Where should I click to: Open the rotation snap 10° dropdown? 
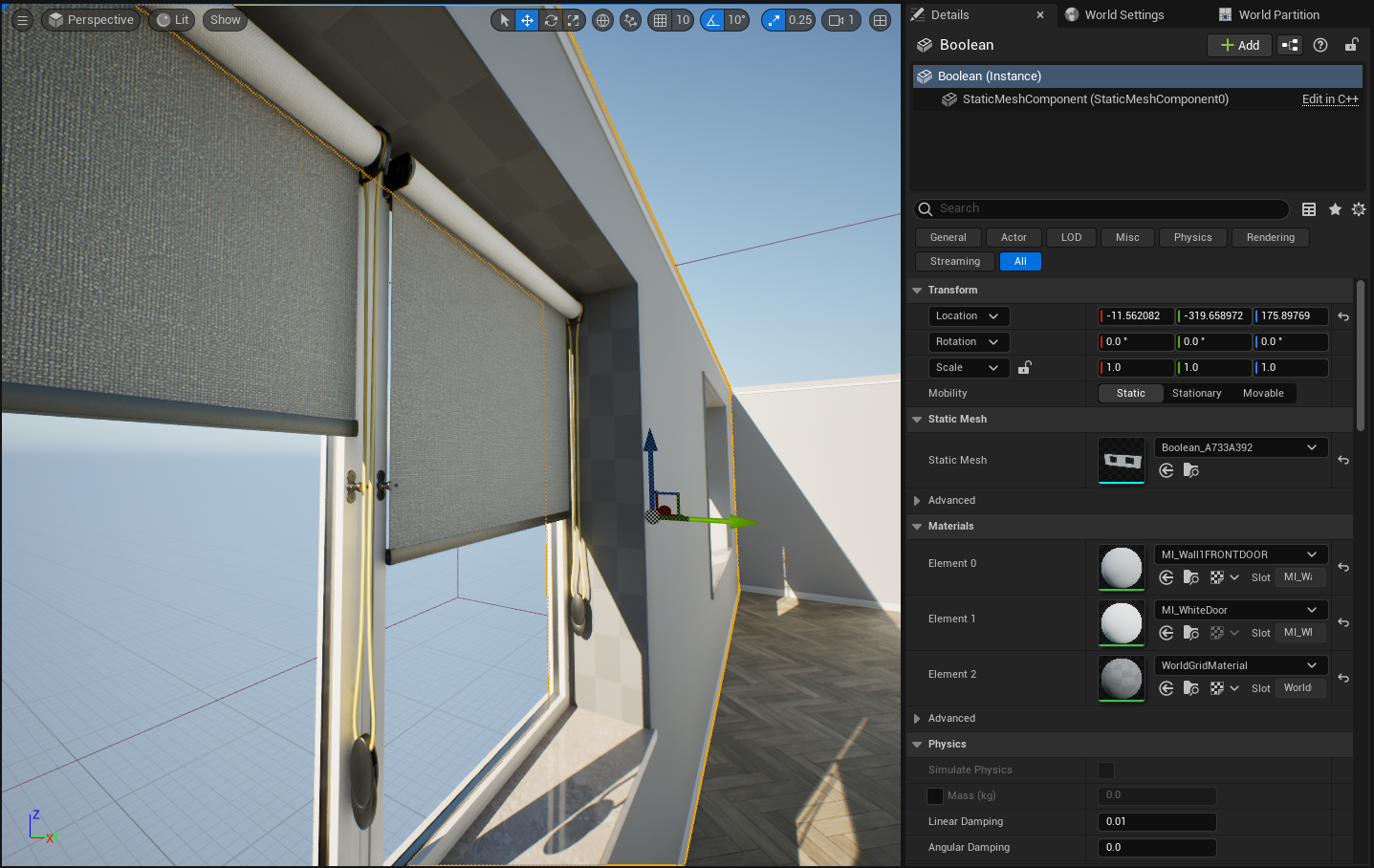coord(736,20)
